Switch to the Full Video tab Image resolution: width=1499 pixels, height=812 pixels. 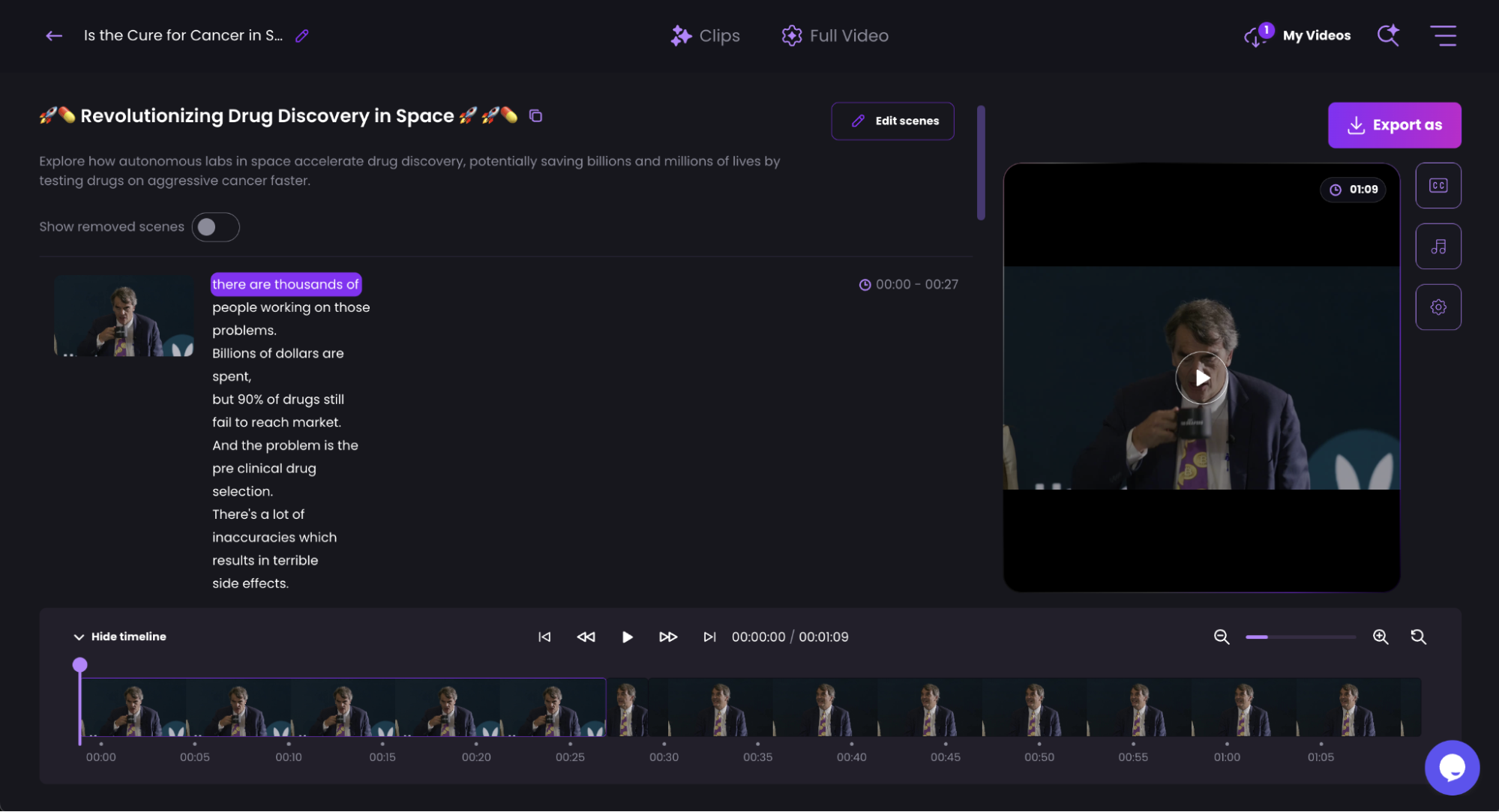(x=834, y=35)
